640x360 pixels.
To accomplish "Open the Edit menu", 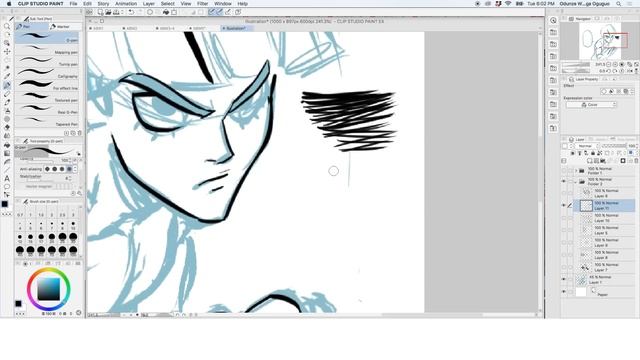I will (87, 4).
